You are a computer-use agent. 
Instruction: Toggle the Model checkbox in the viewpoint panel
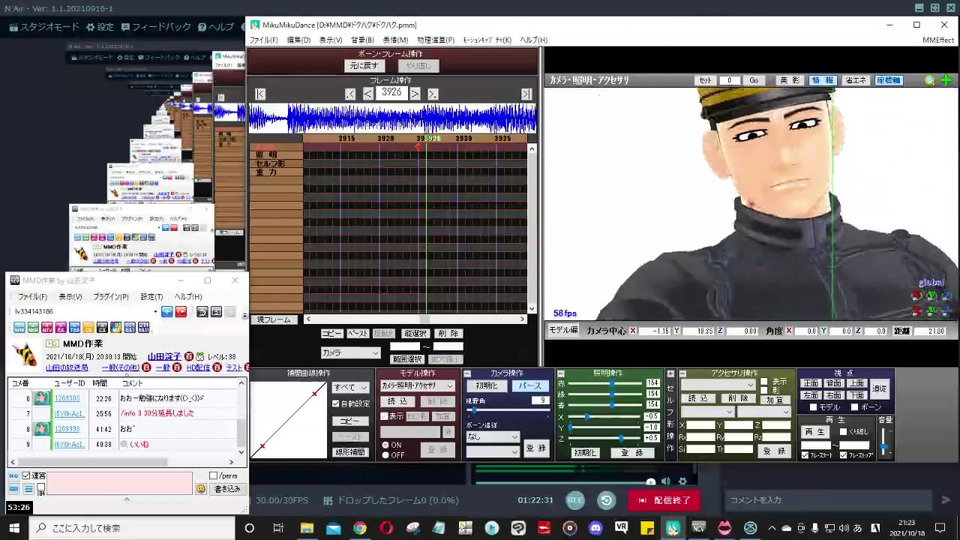point(813,407)
